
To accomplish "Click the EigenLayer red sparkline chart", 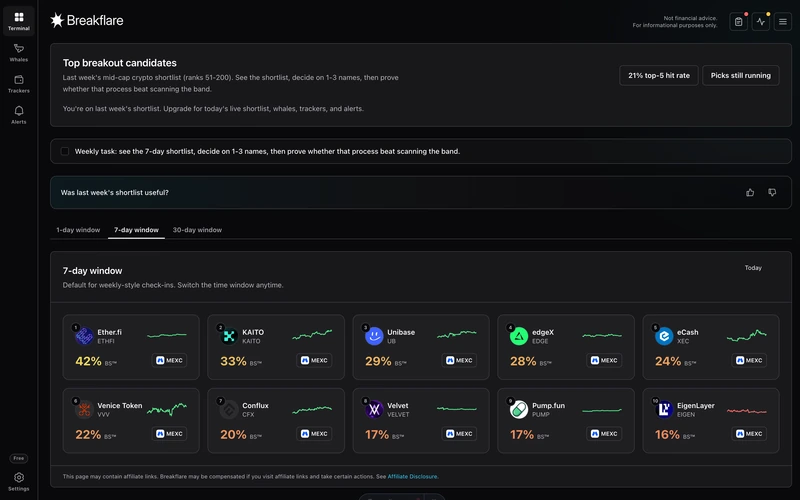I will [x=746, y=410].
